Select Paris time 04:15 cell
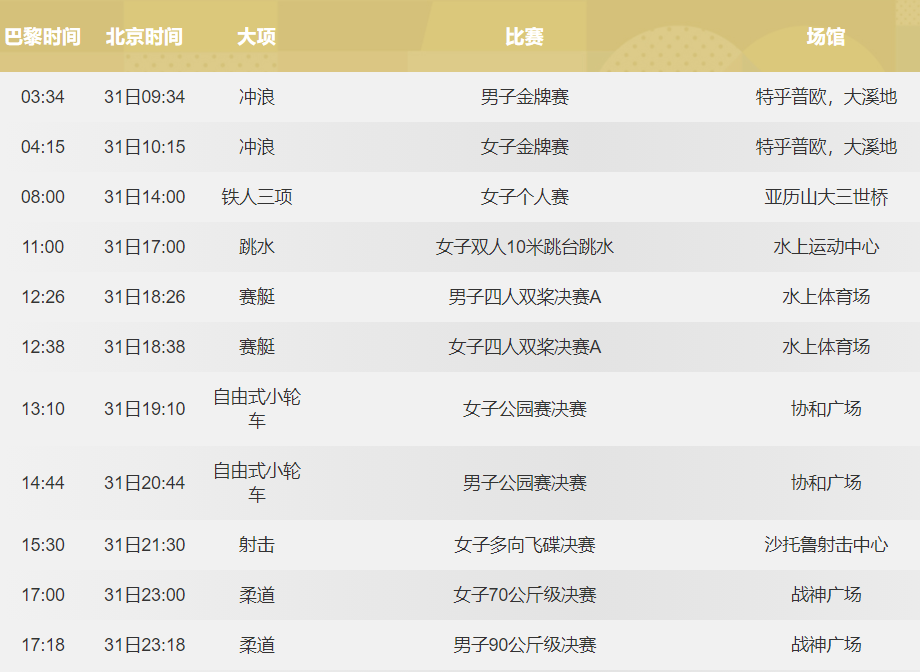 [43, 147]
